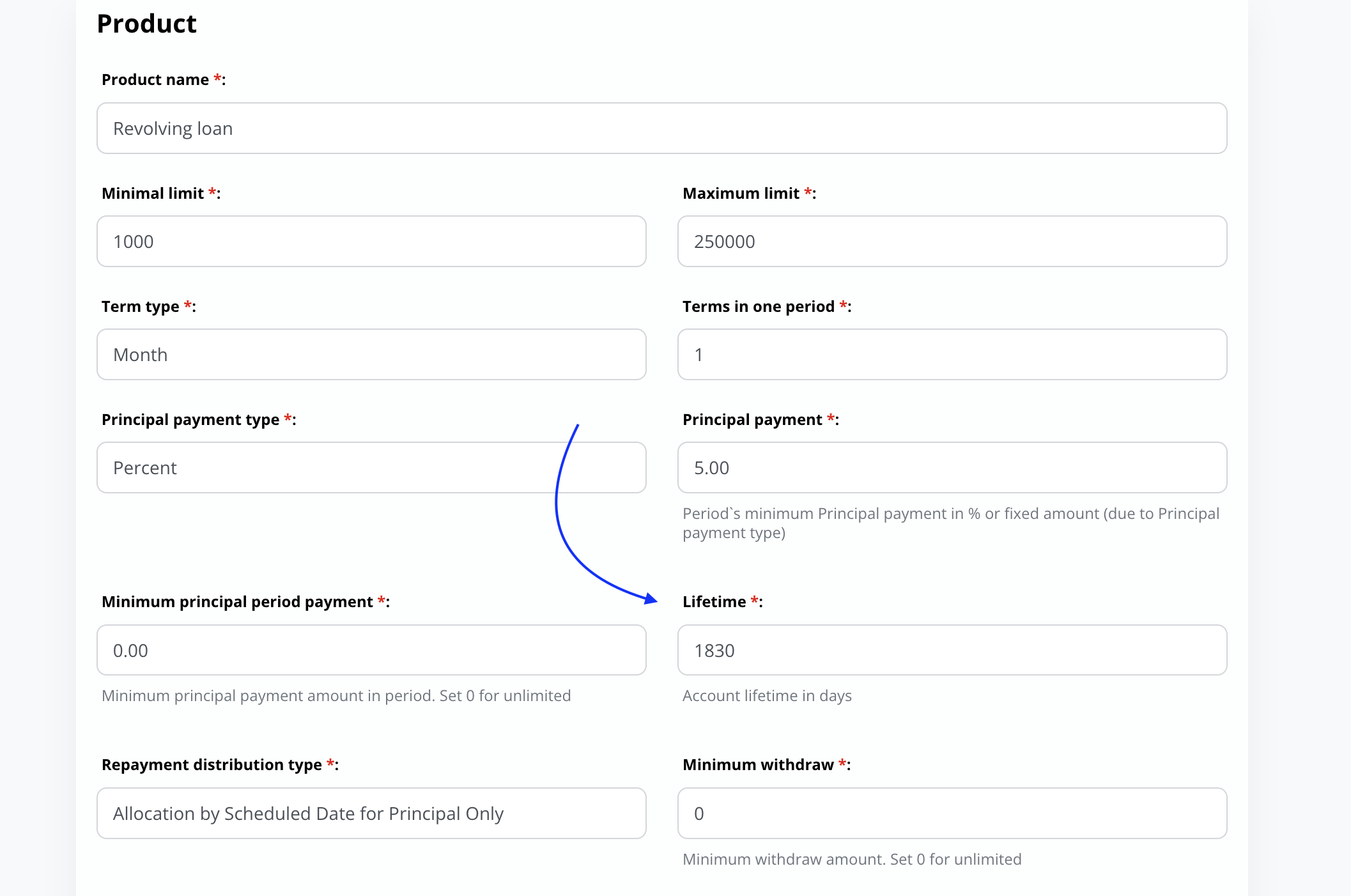Click the Maximum limit field showing 250000

[x=952, y=242]
